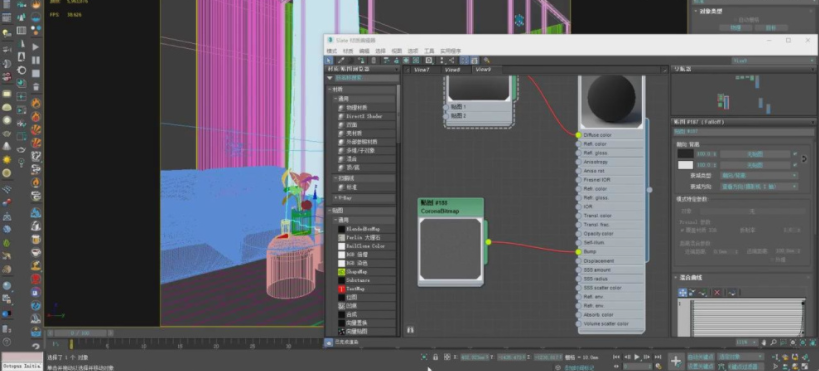Click the Show Shaded Material in Viewport icon
Screen dimensions: 819x371
tap(406, 61)
